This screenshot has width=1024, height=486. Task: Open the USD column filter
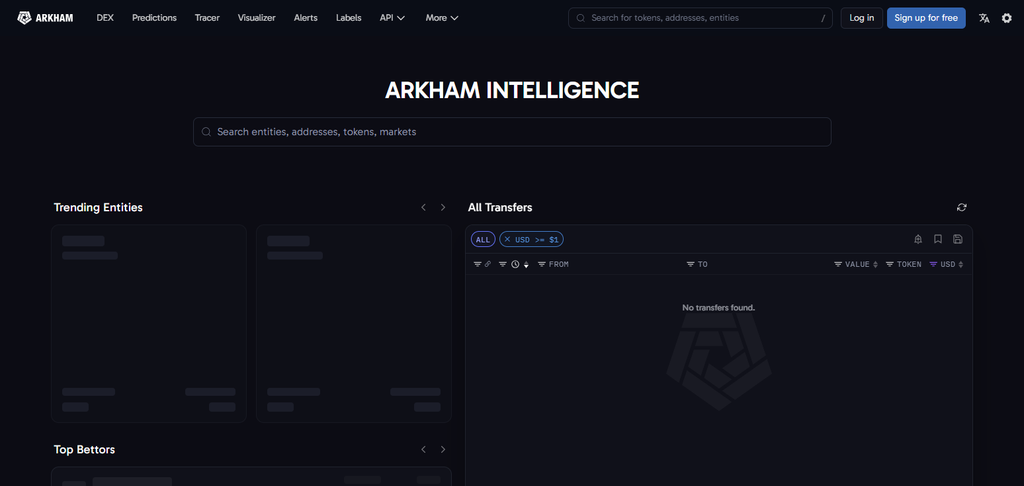click(x=933, y=265)
